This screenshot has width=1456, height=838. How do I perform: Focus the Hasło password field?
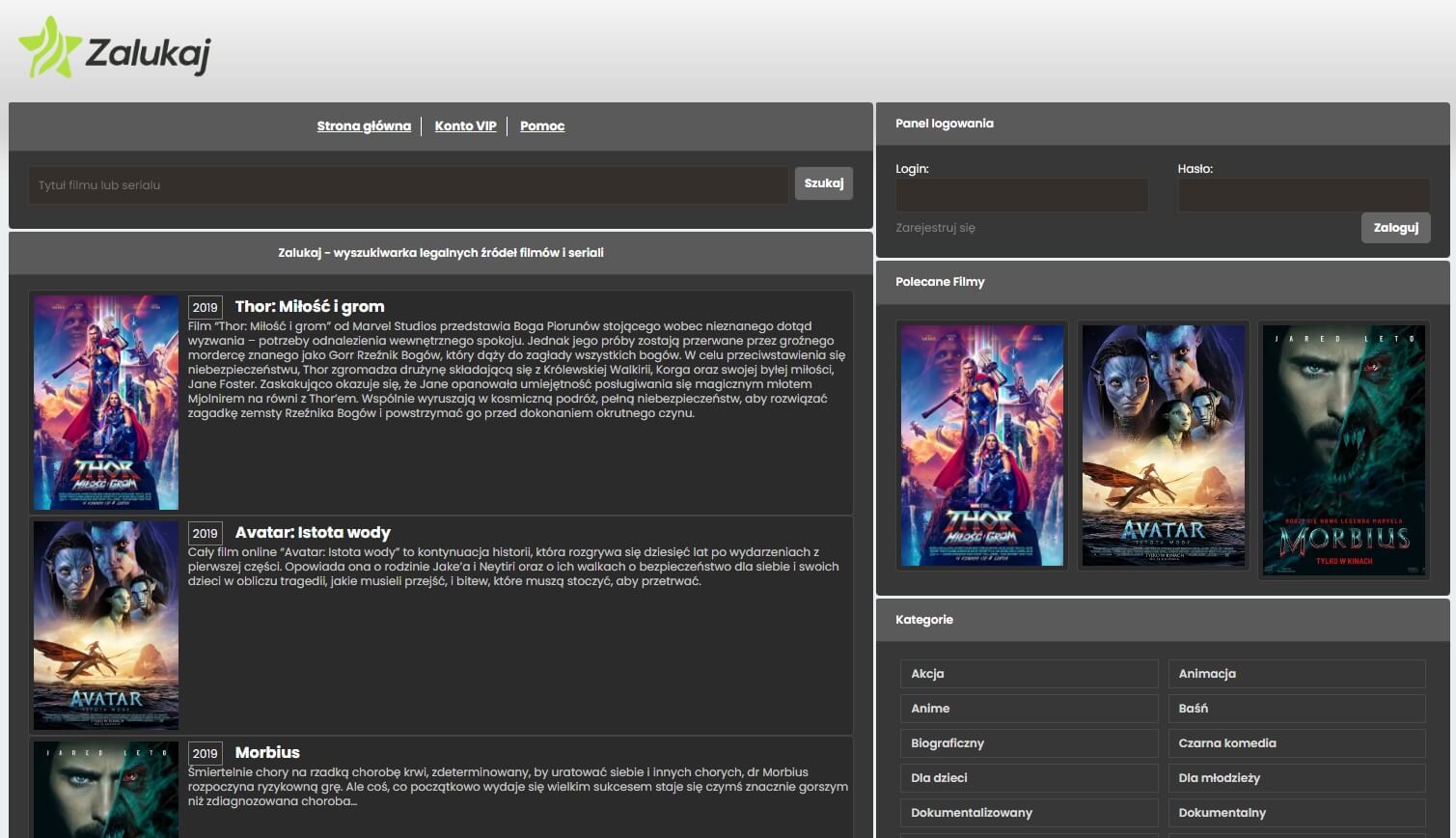click(1303, 195)
